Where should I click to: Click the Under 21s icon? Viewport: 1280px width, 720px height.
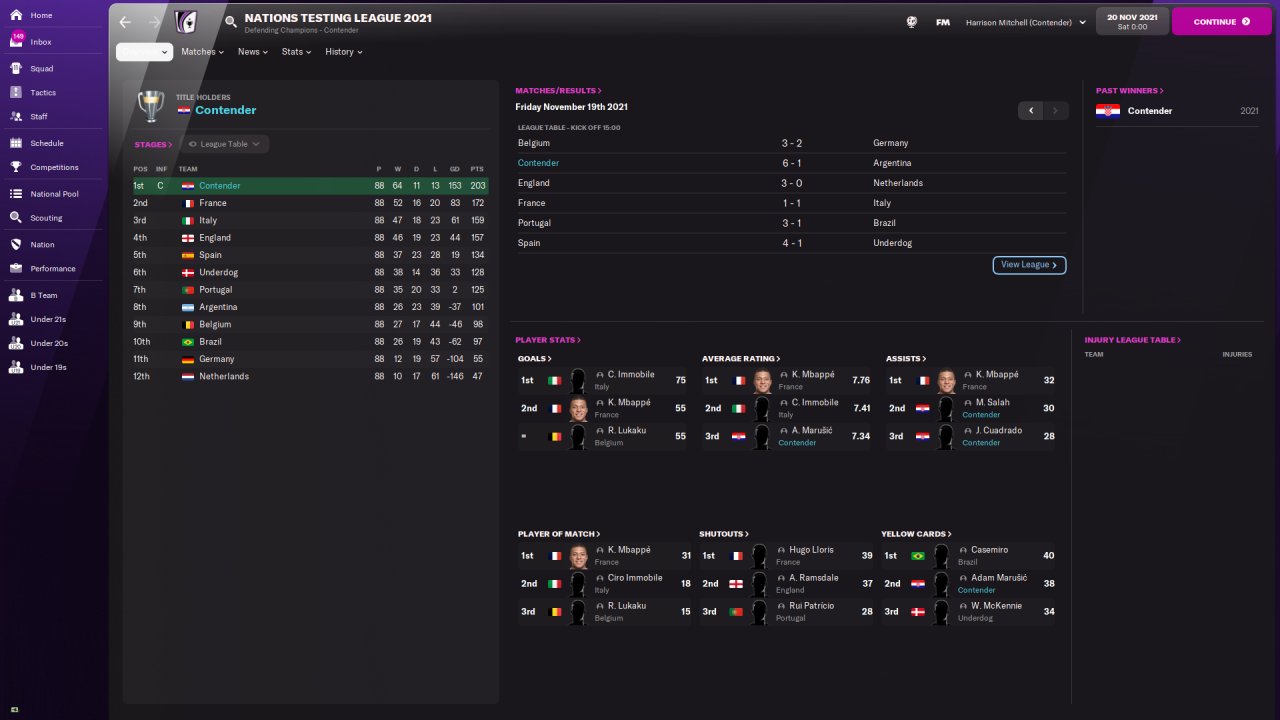16,319
